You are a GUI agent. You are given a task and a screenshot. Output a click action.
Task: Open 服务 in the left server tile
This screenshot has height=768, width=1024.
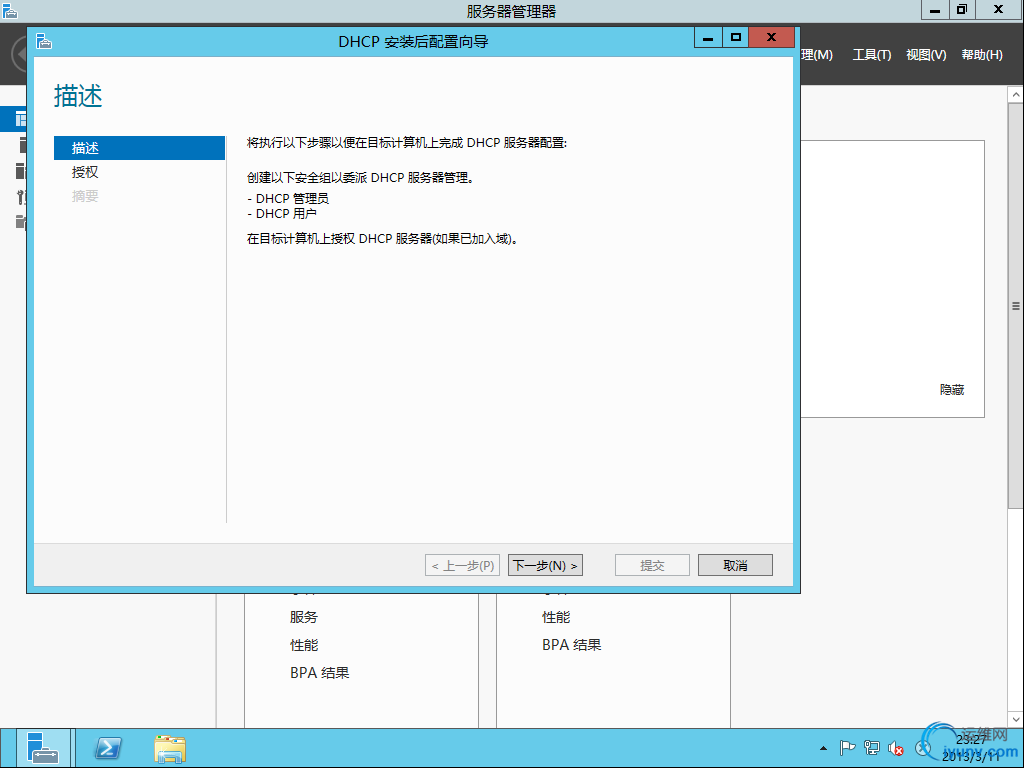[304, 617]
